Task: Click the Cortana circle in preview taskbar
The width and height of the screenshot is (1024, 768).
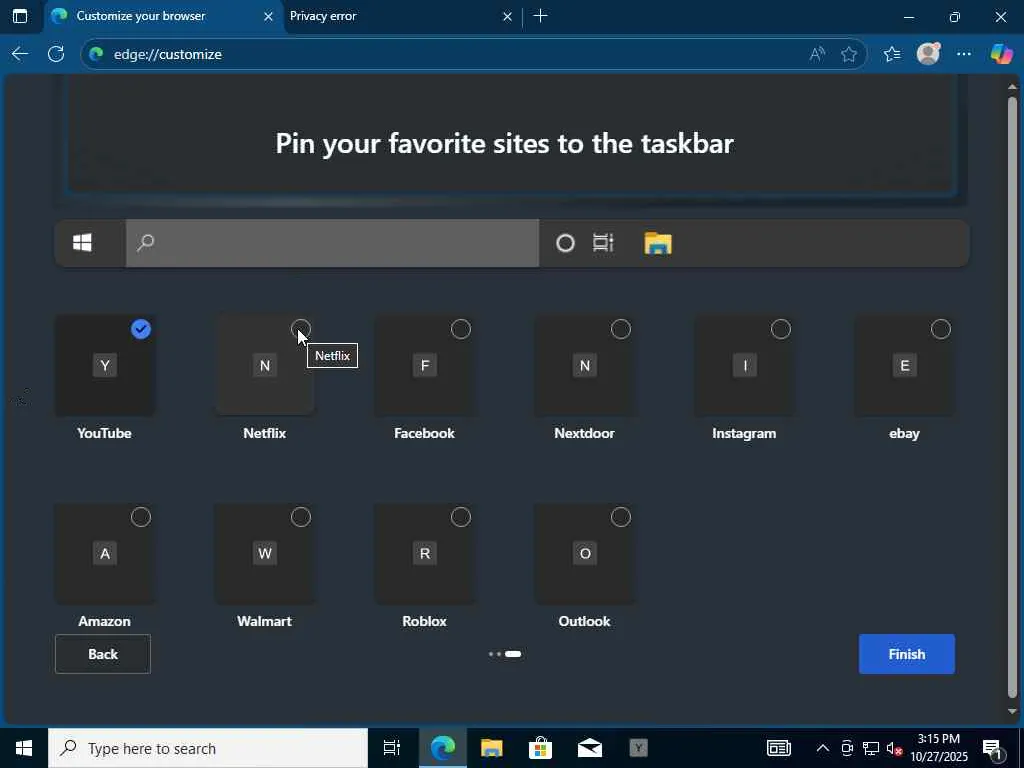Action: pyautogui.click(x=565, y=243)
